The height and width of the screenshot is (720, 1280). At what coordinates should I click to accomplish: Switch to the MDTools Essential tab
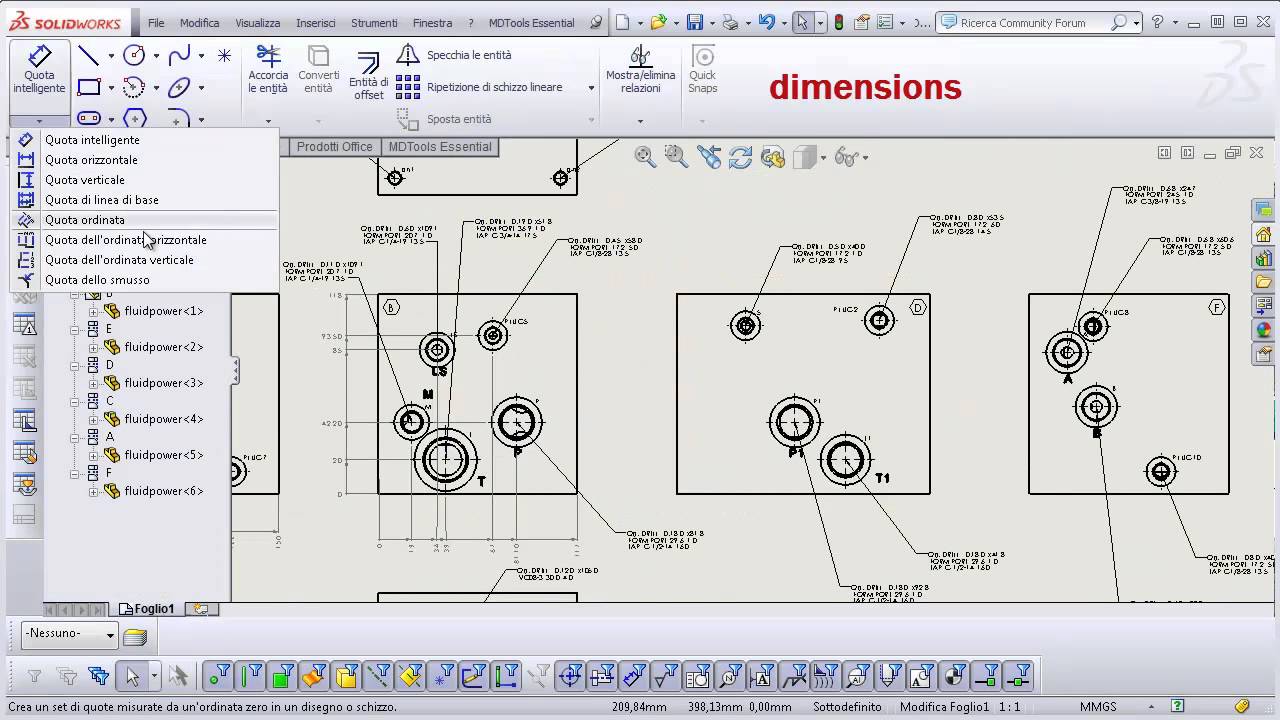pos(439,147)
